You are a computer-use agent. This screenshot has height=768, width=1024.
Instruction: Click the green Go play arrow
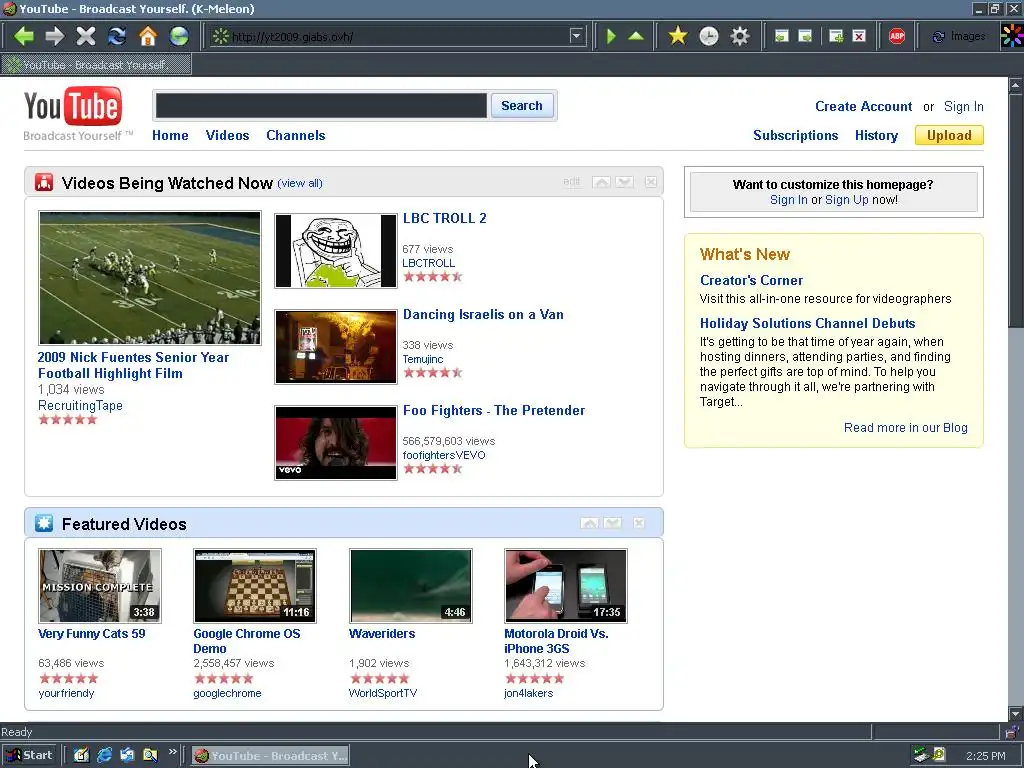click(611, 36)
